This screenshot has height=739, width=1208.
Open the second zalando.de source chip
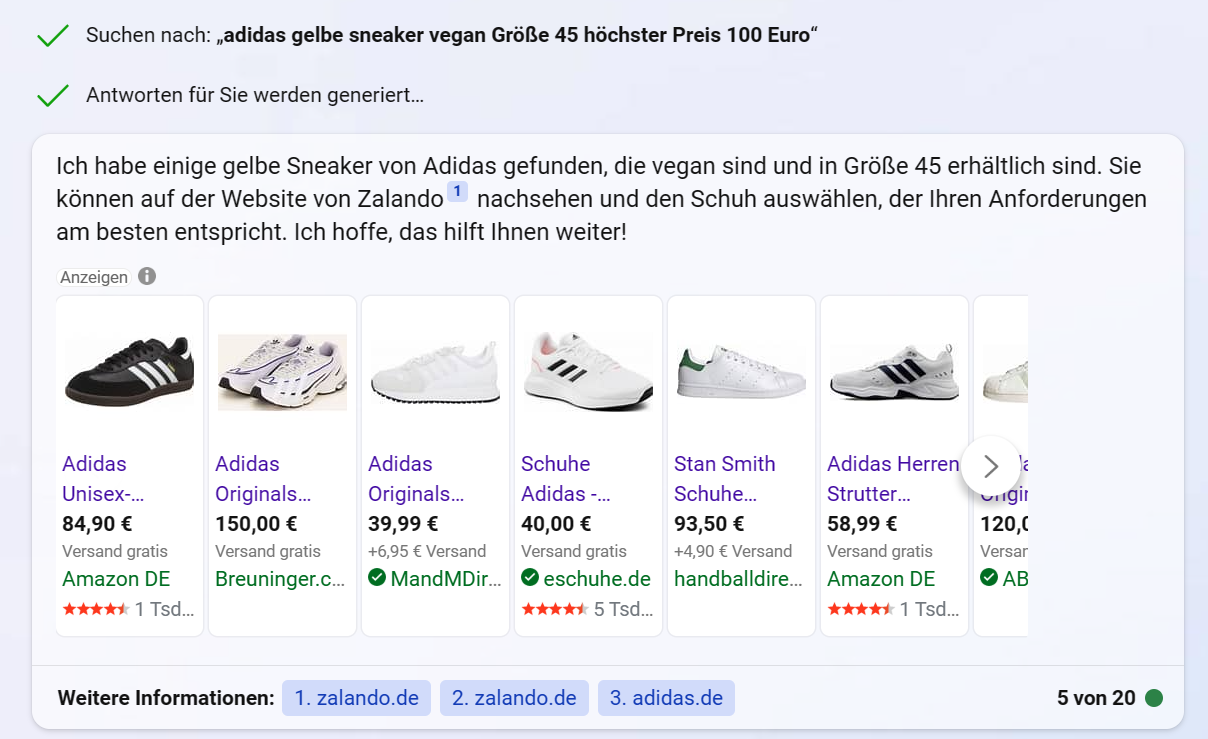coord(514,697)
